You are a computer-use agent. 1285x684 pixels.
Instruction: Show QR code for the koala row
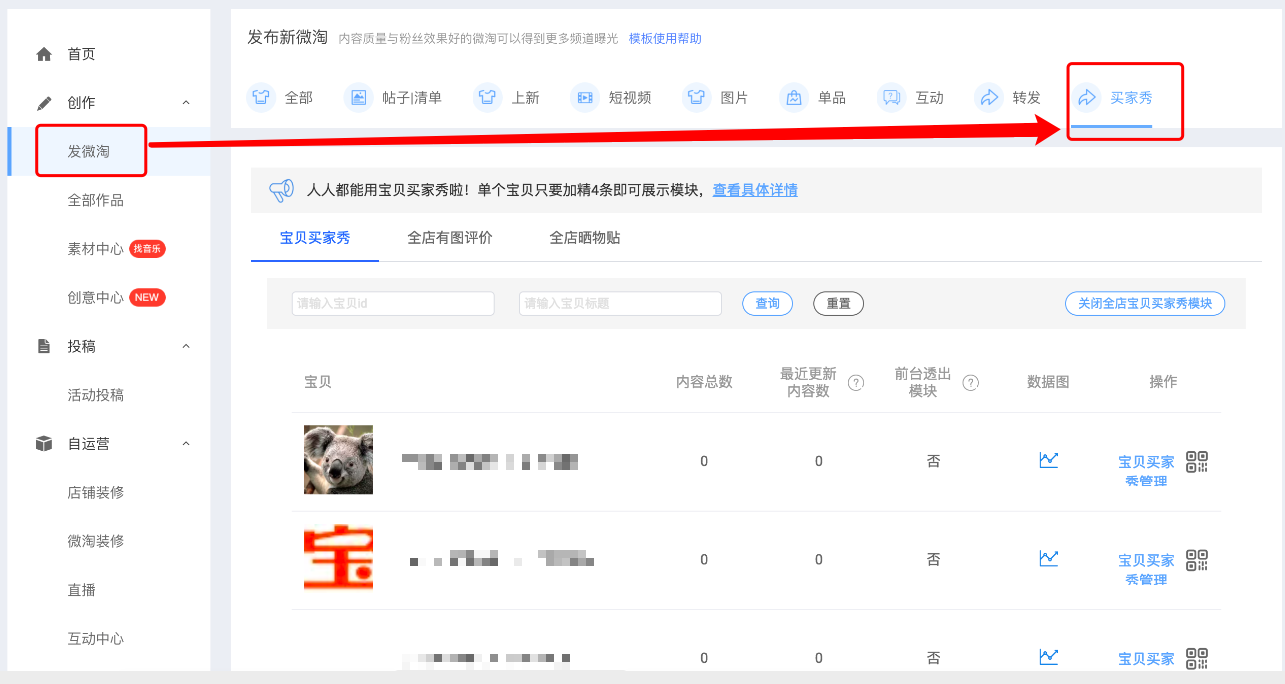pyautogui.click(x=1197, y=461)
